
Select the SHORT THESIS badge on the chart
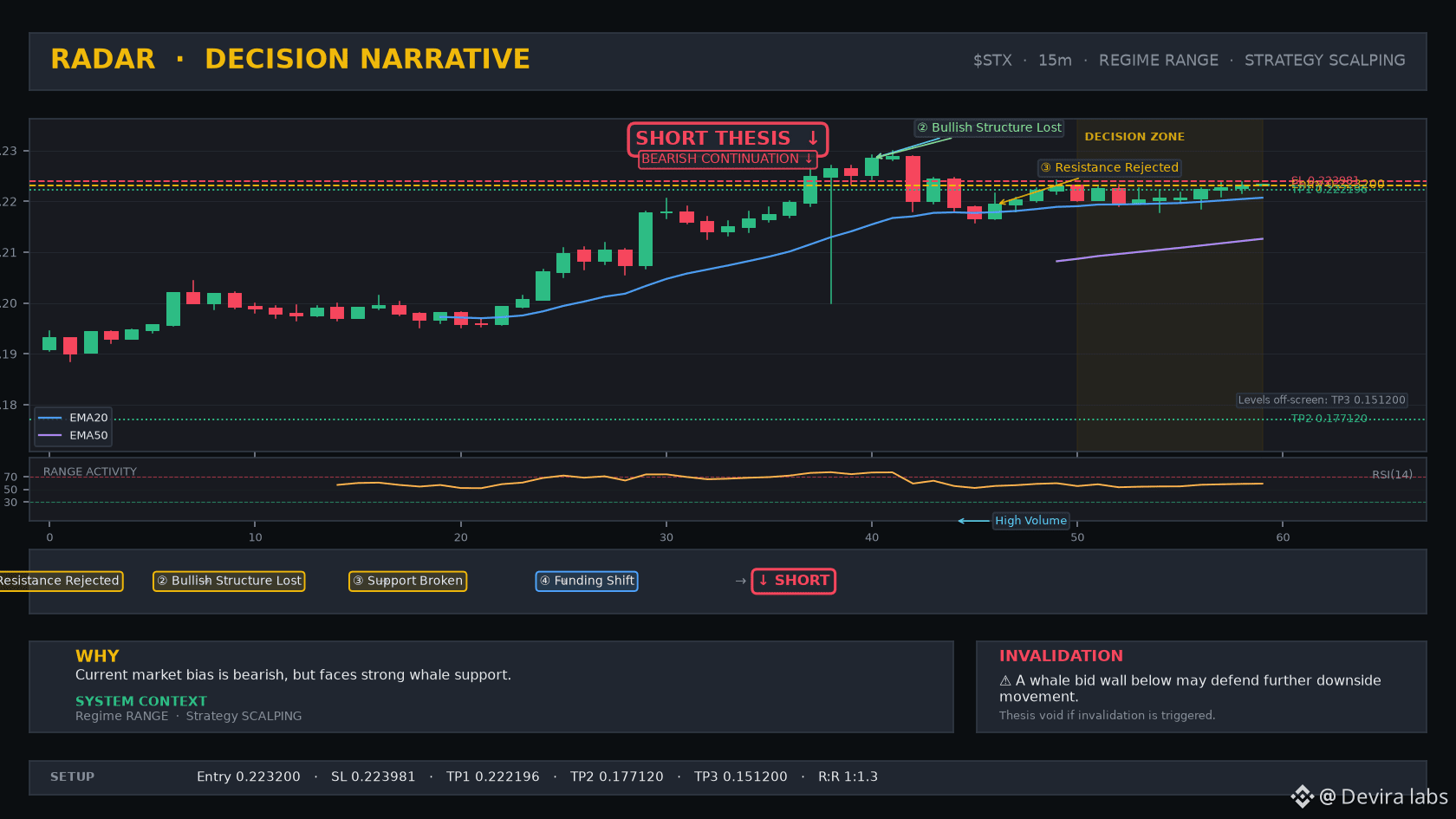tap(727, 139)
